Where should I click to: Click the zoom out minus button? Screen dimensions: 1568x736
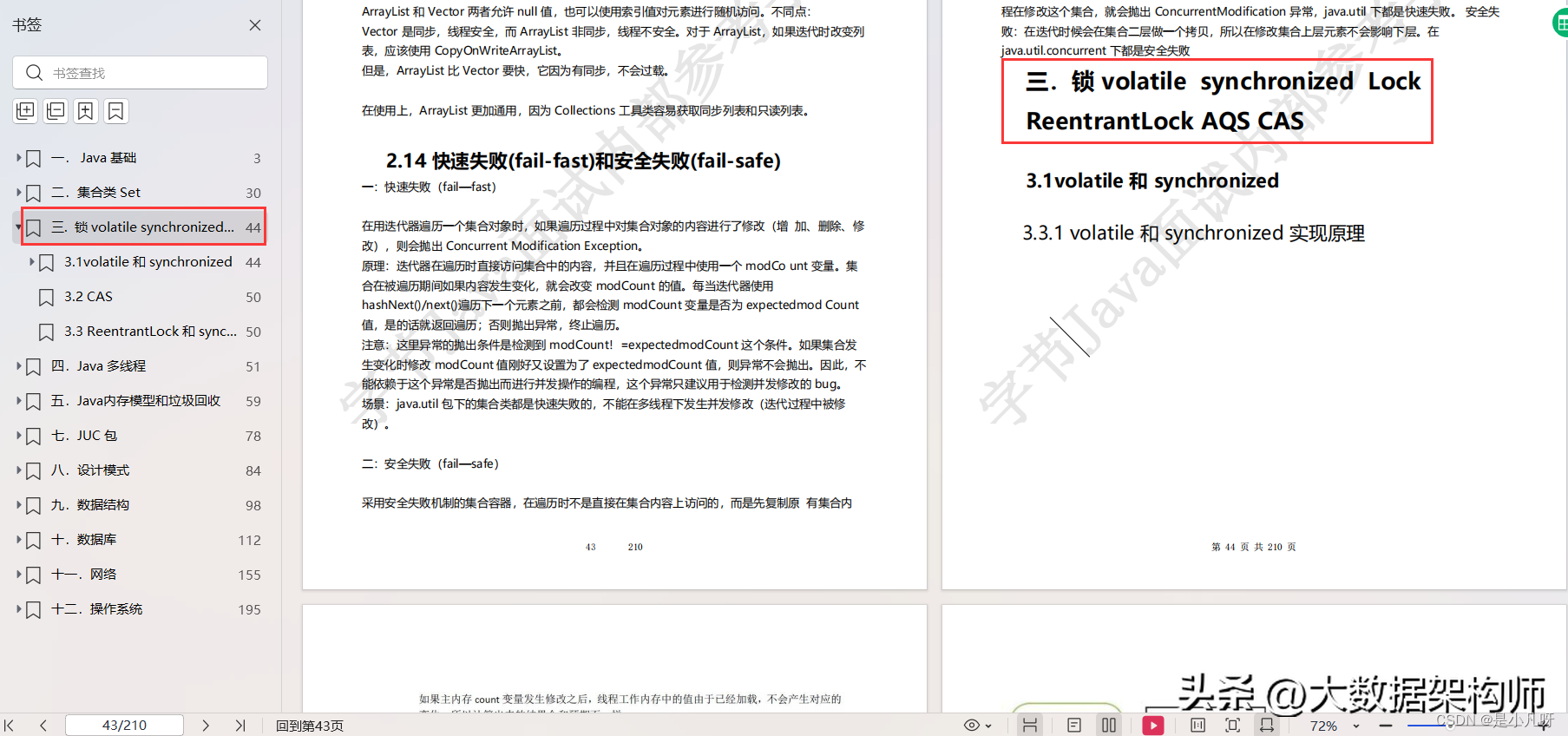pyautogui.click(x=1386, y=726)
